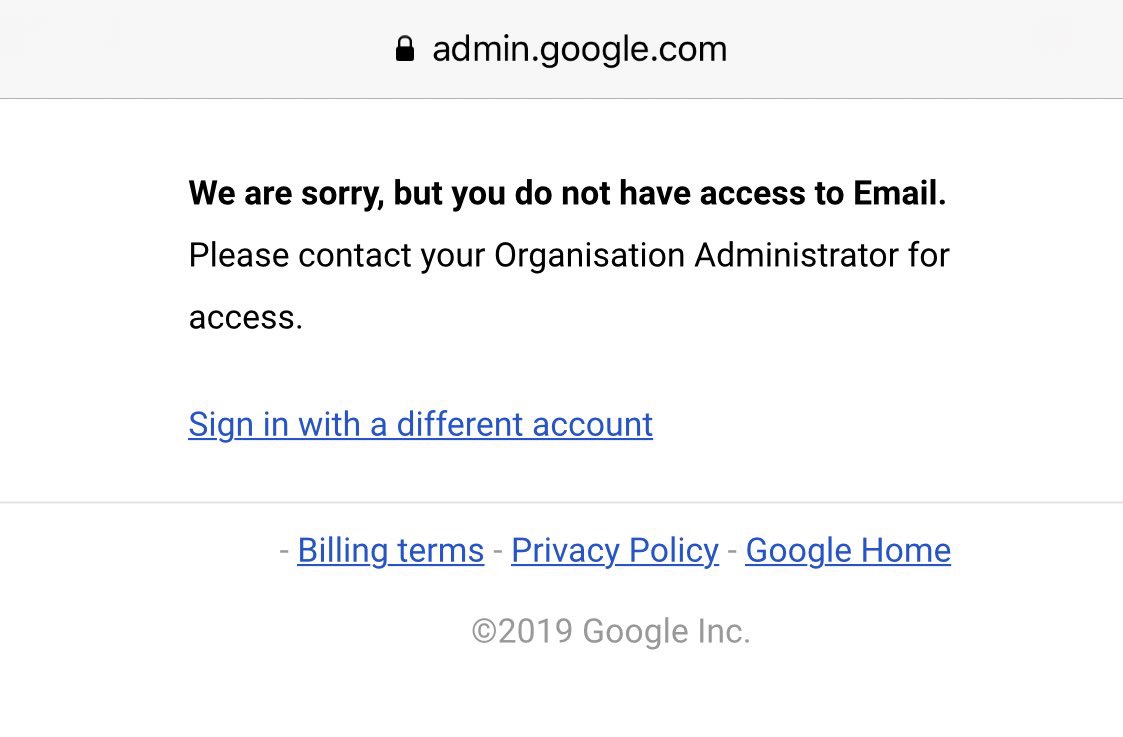Click the word 'Email.' in the heading
This screenshot has height=737, width=1123.
(900, 193)
